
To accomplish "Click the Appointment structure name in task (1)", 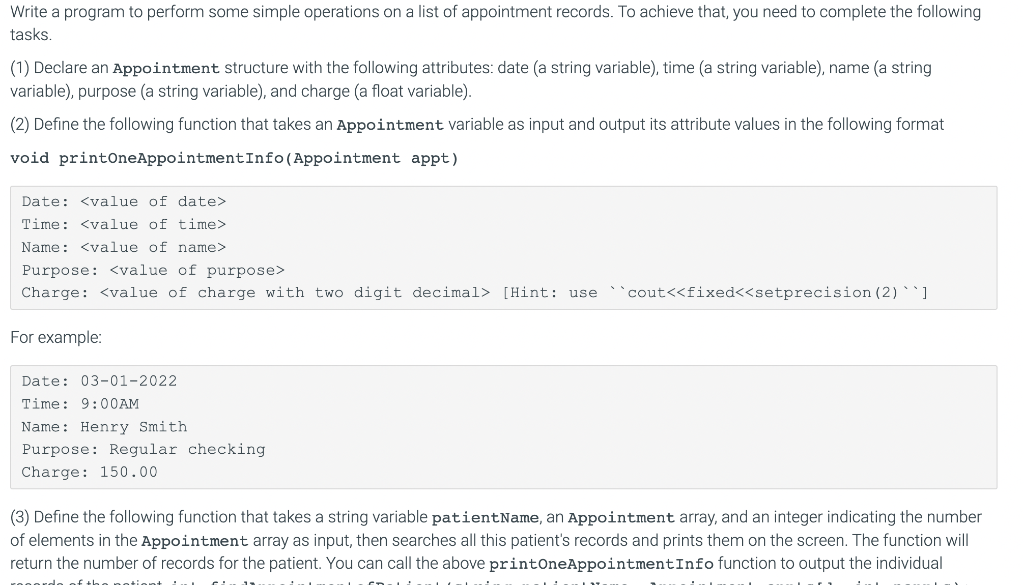I will [166, 68].
